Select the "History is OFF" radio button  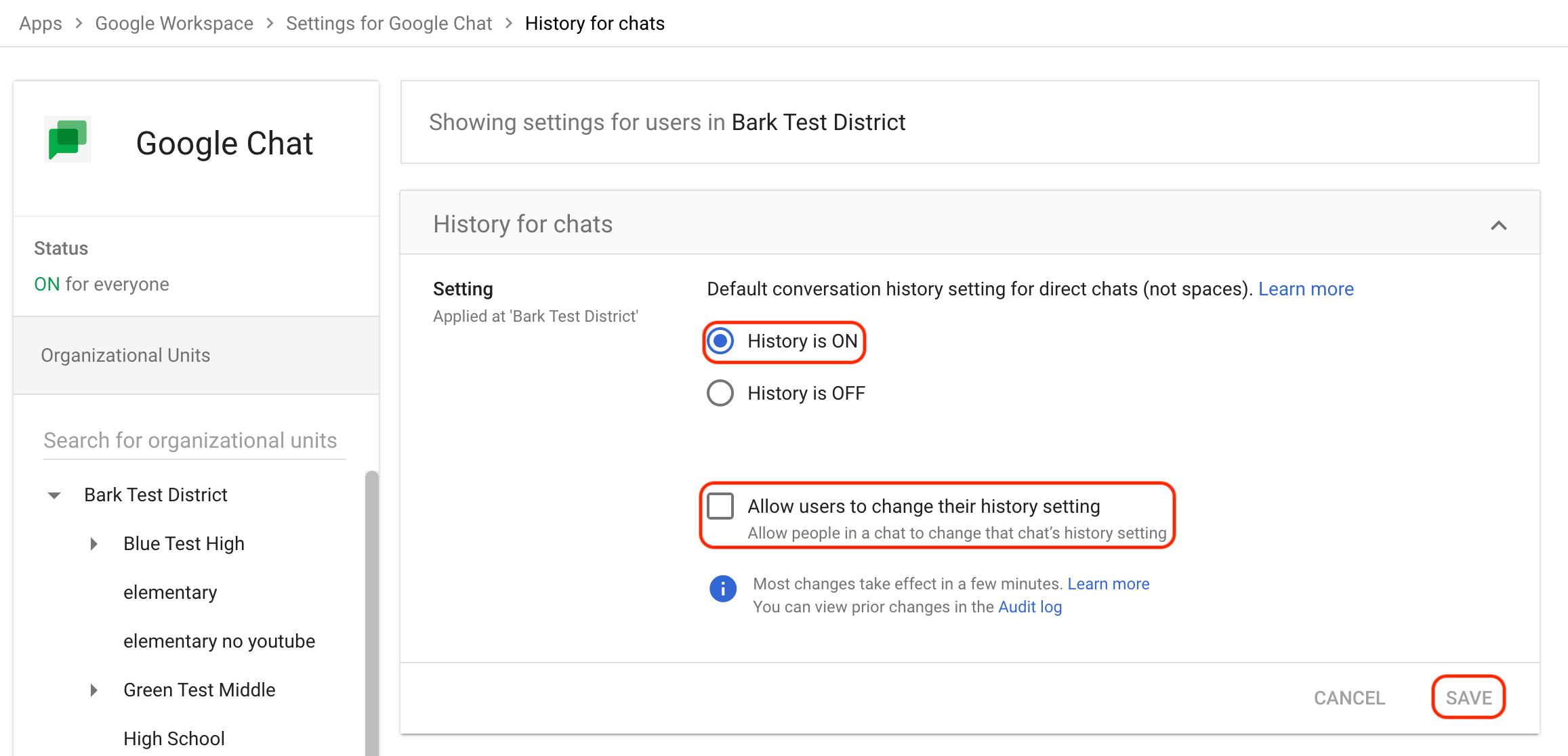click(x=720, y=393)
